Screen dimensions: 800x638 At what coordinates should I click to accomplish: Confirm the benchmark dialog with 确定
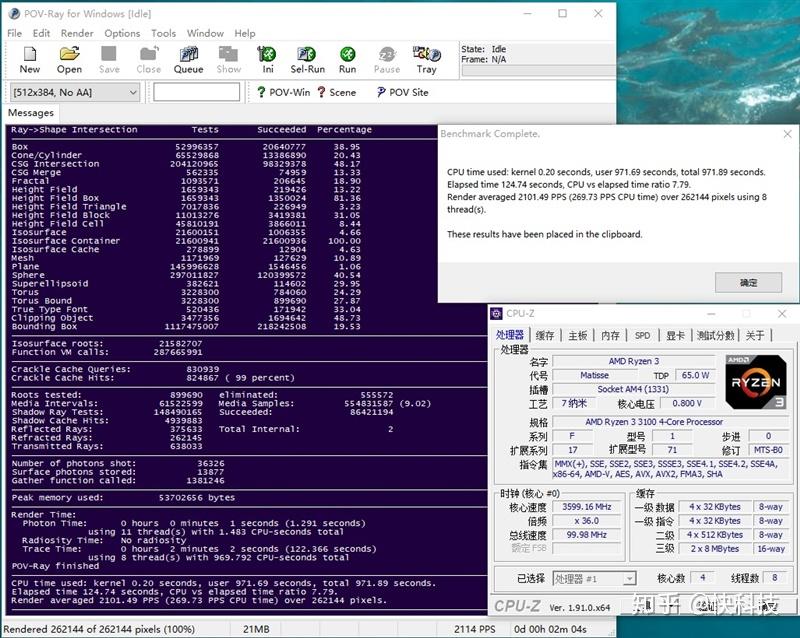(x=748, y=282)
